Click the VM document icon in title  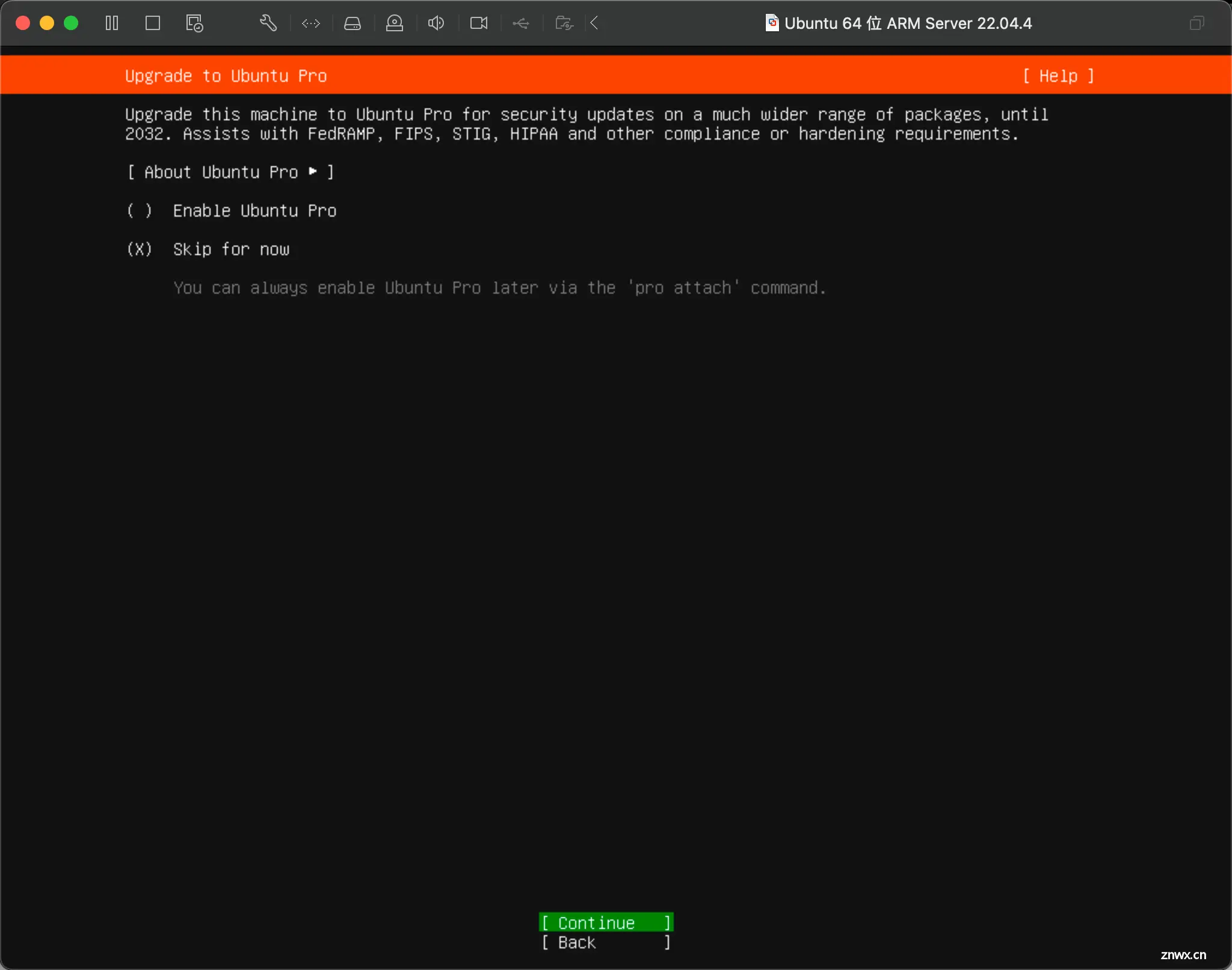click(x=772, y=23)
